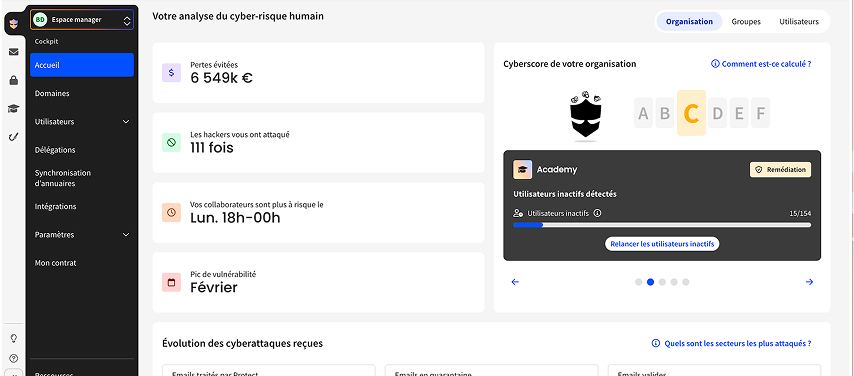Open Comment est-ce calculé link

(761, 64)
